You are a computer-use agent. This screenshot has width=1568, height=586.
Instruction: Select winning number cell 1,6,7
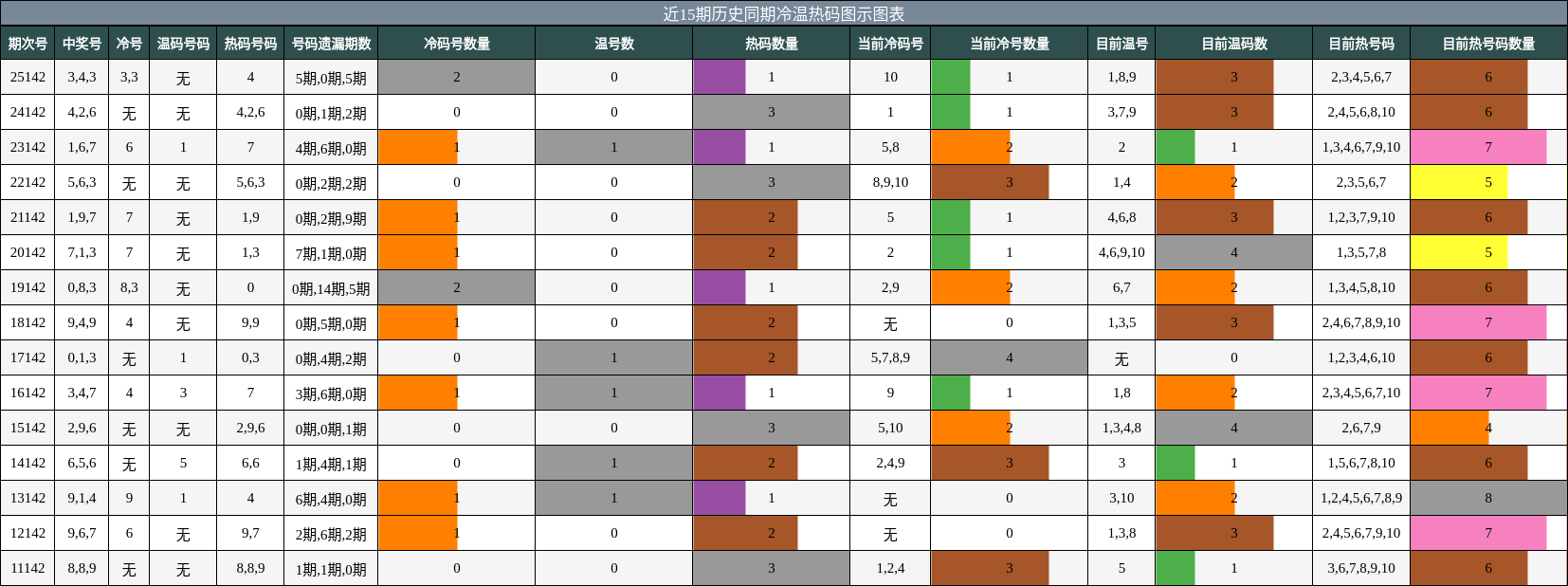(82, 147)
